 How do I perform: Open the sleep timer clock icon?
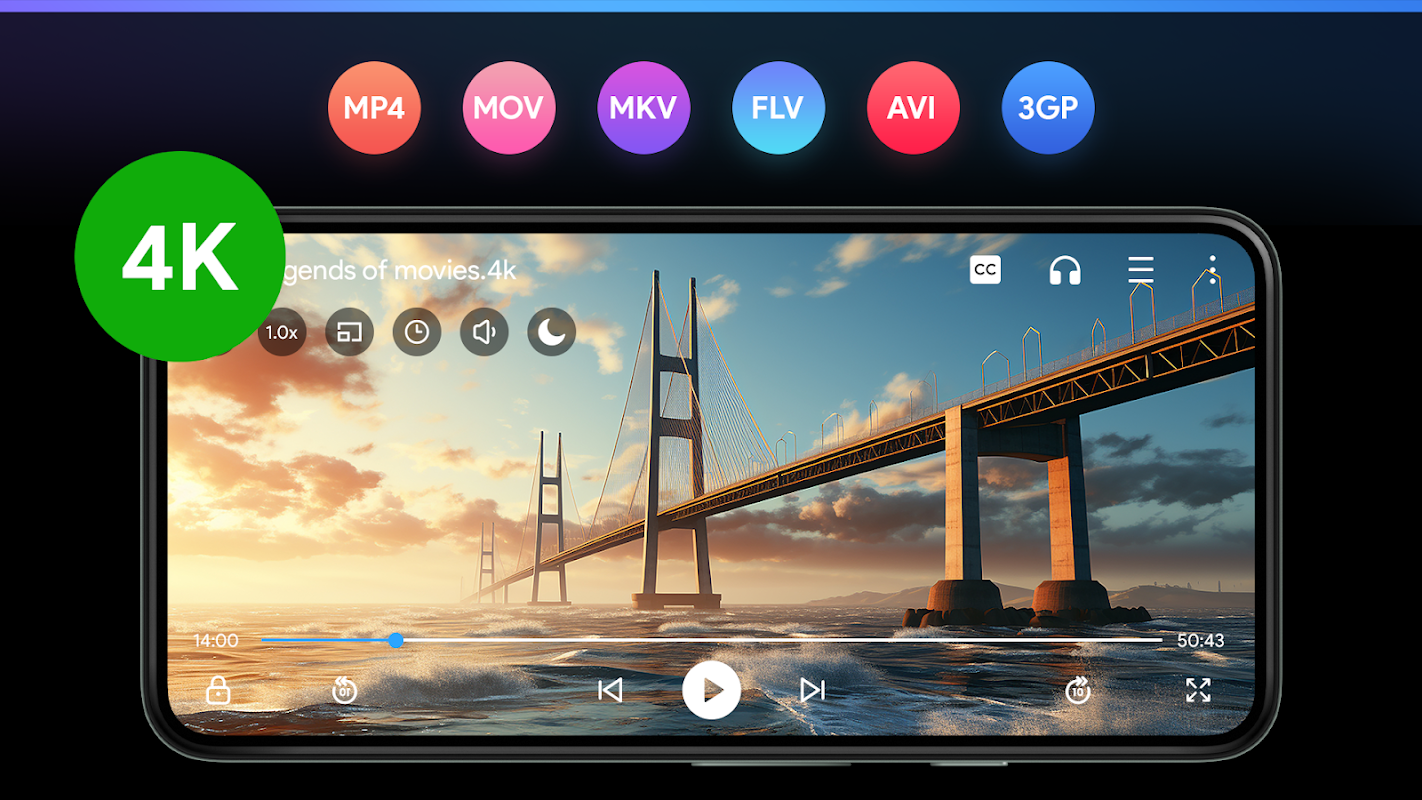[x=417, y=332]
